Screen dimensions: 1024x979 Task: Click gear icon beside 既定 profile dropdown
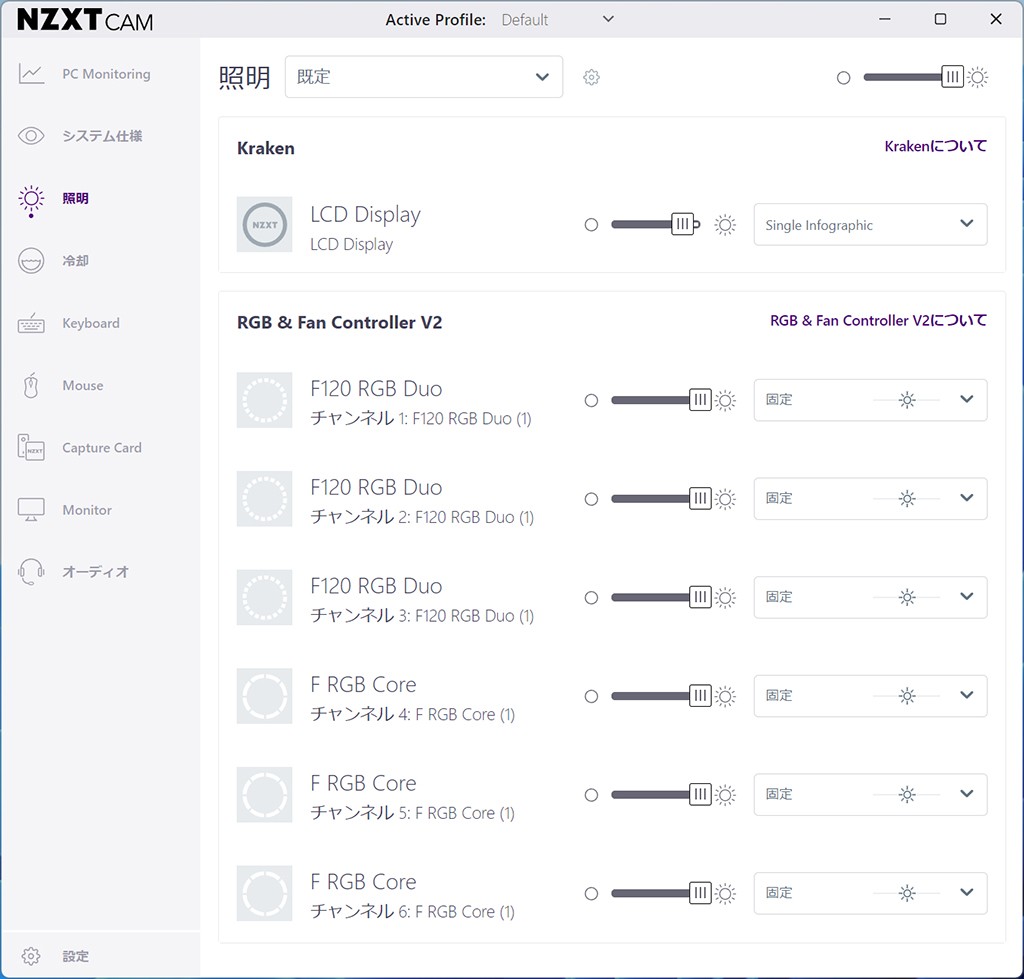(591, 78)
